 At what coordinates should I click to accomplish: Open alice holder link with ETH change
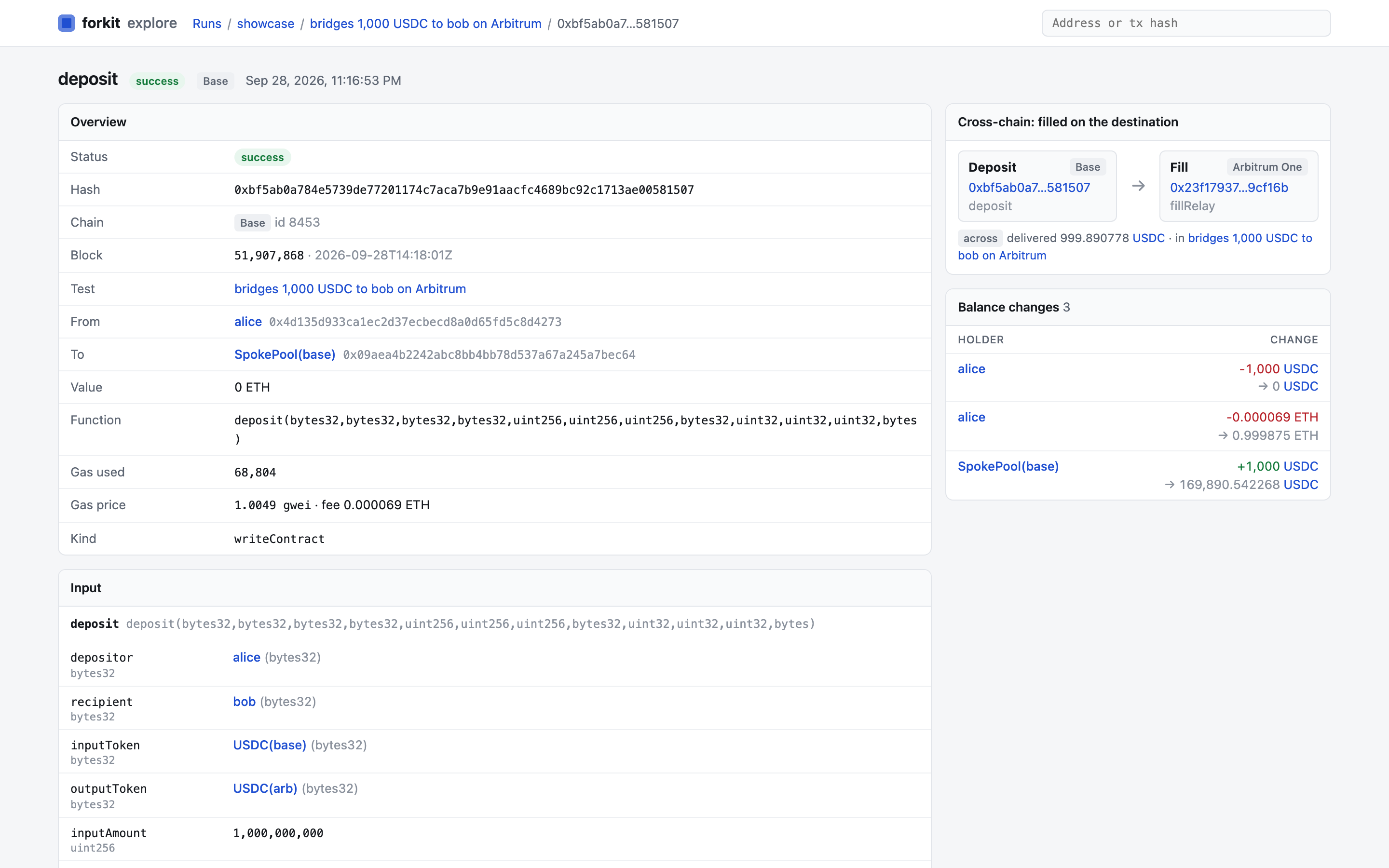pos(971,417)
